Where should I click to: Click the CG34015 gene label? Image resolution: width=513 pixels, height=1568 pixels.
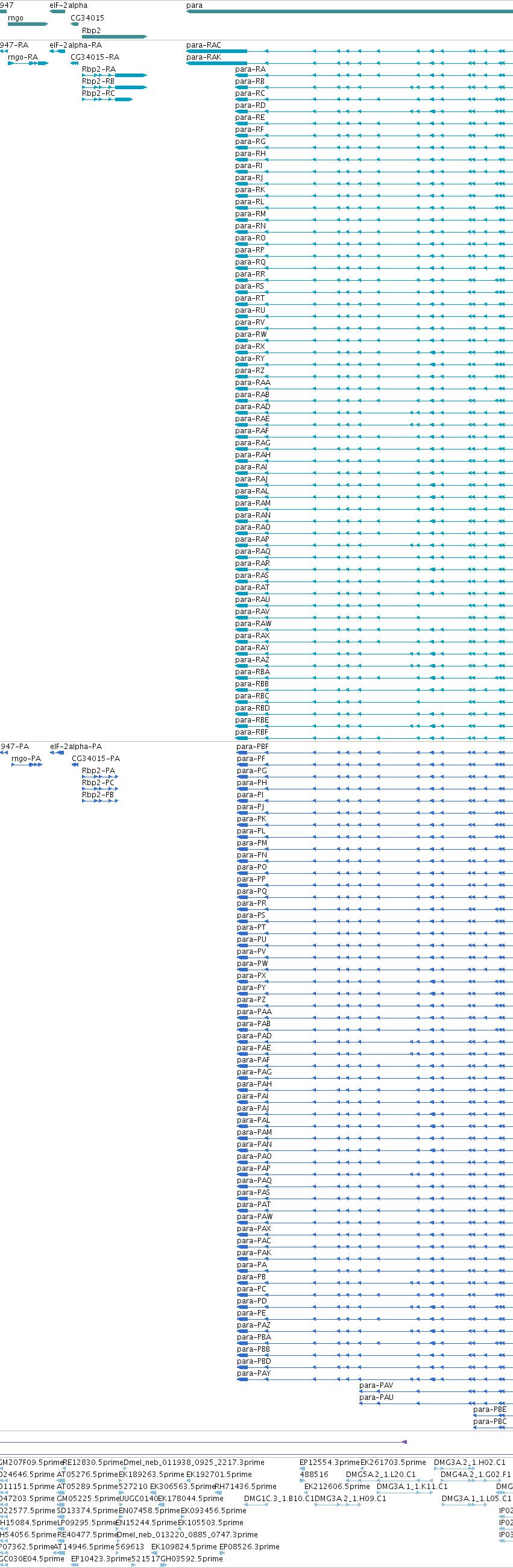click(x=87, y=18)
